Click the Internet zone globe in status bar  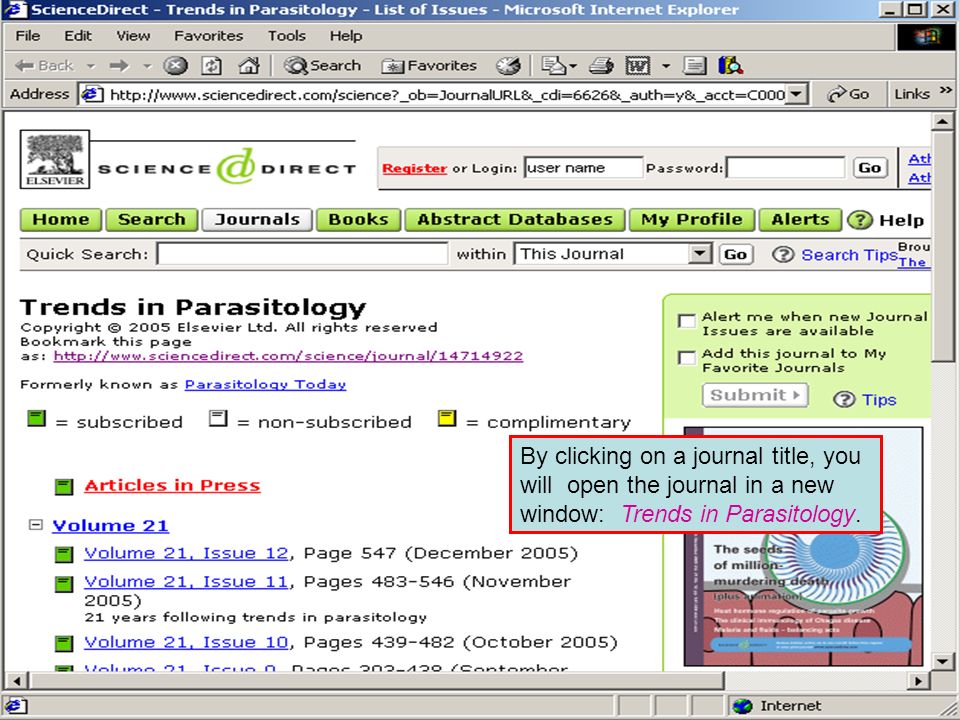pyautogui.click(x=742, y=706)
